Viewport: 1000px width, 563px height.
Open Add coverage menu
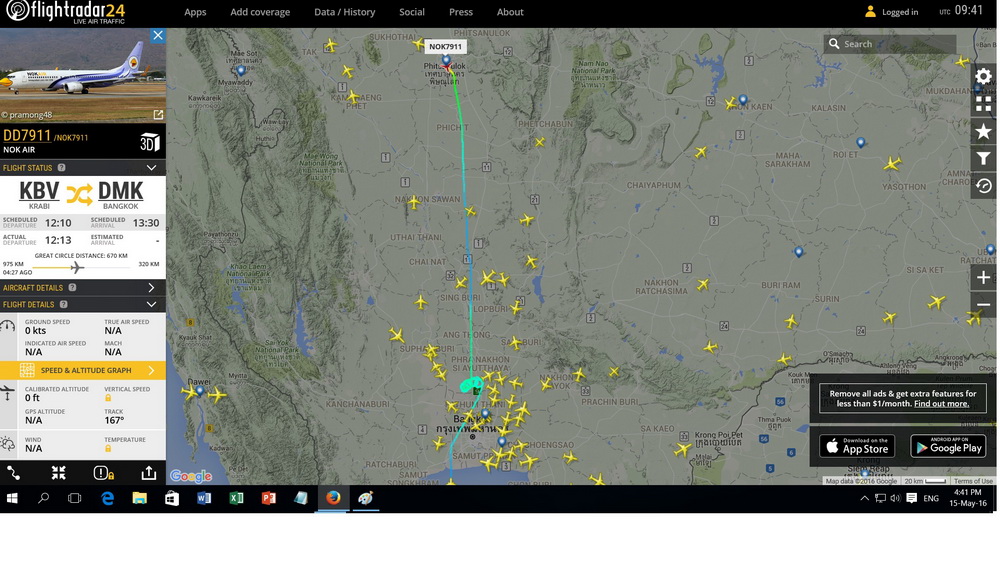pyautogui.click(x=260, y=12)
